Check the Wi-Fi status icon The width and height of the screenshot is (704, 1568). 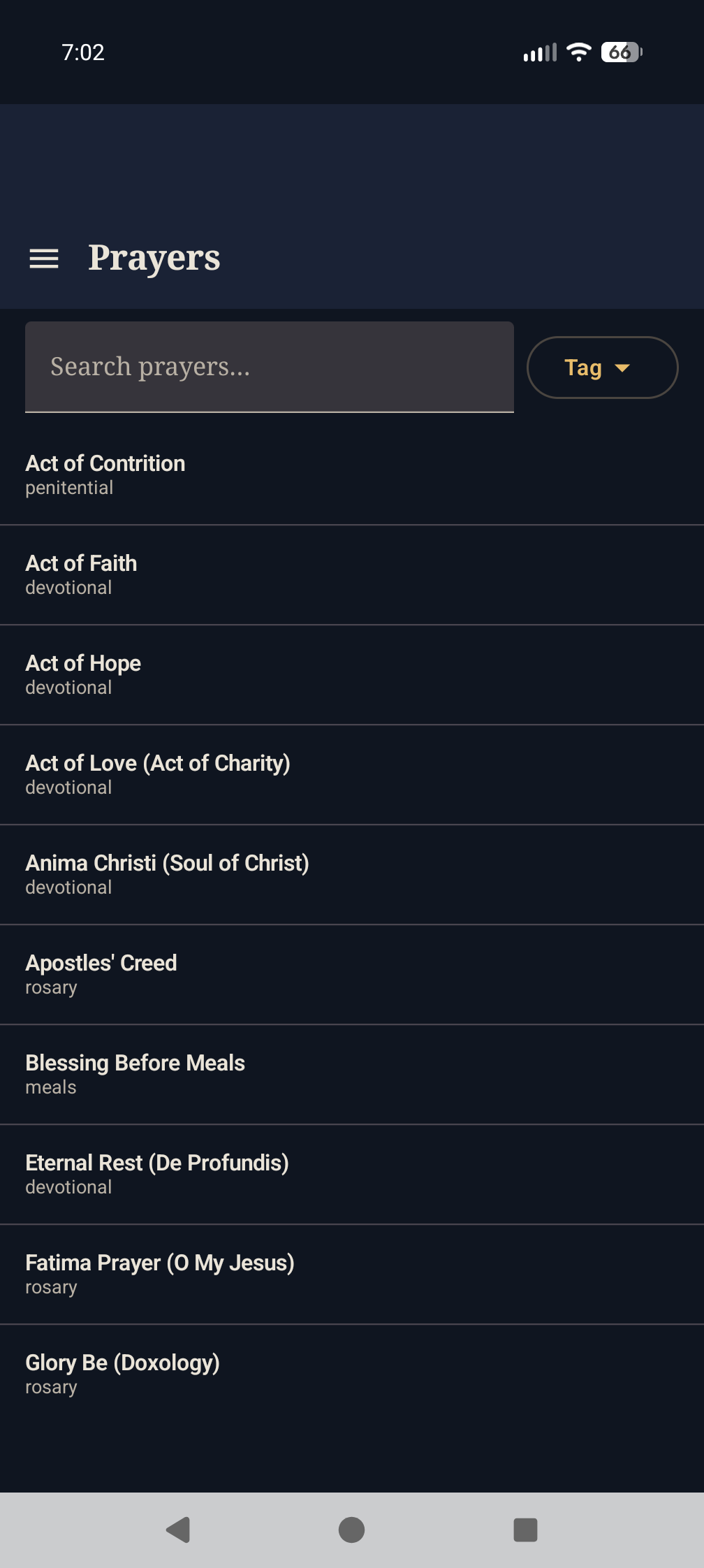pos(578,52)
